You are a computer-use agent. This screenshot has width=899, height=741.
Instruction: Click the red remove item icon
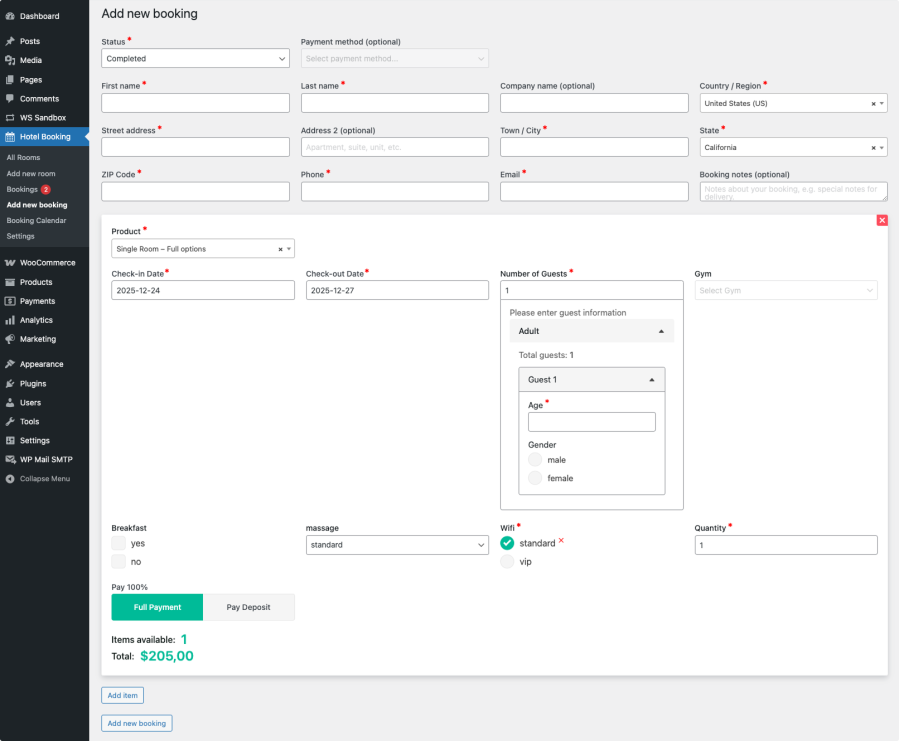(881, 220)
